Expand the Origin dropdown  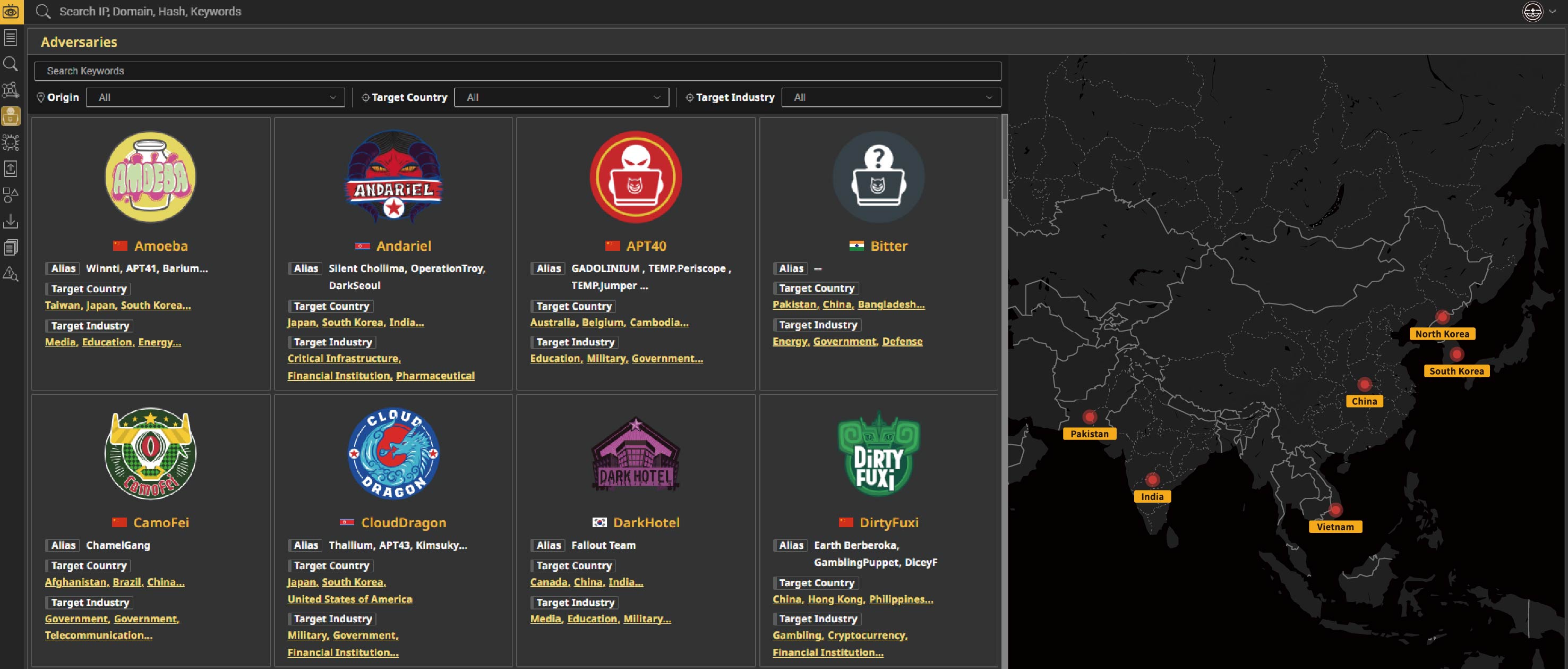215,97
